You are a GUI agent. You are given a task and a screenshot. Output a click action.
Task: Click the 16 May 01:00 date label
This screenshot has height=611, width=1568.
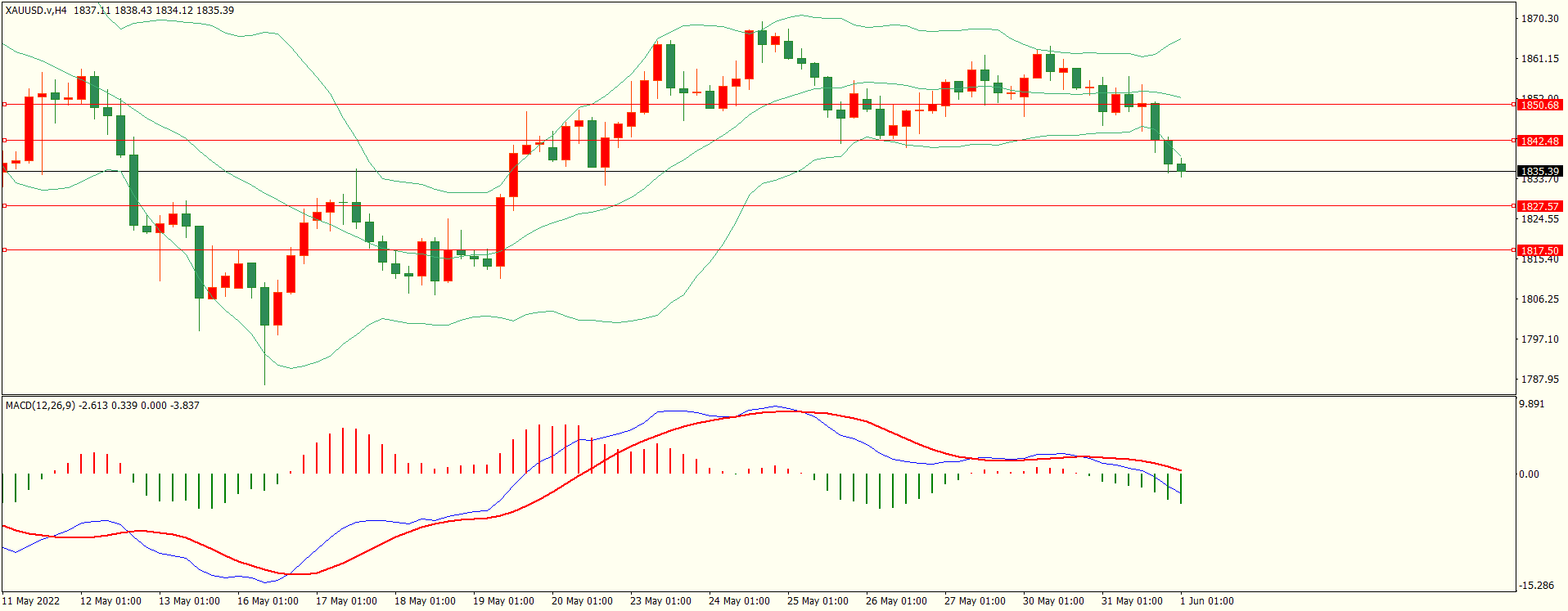point(268,601)
